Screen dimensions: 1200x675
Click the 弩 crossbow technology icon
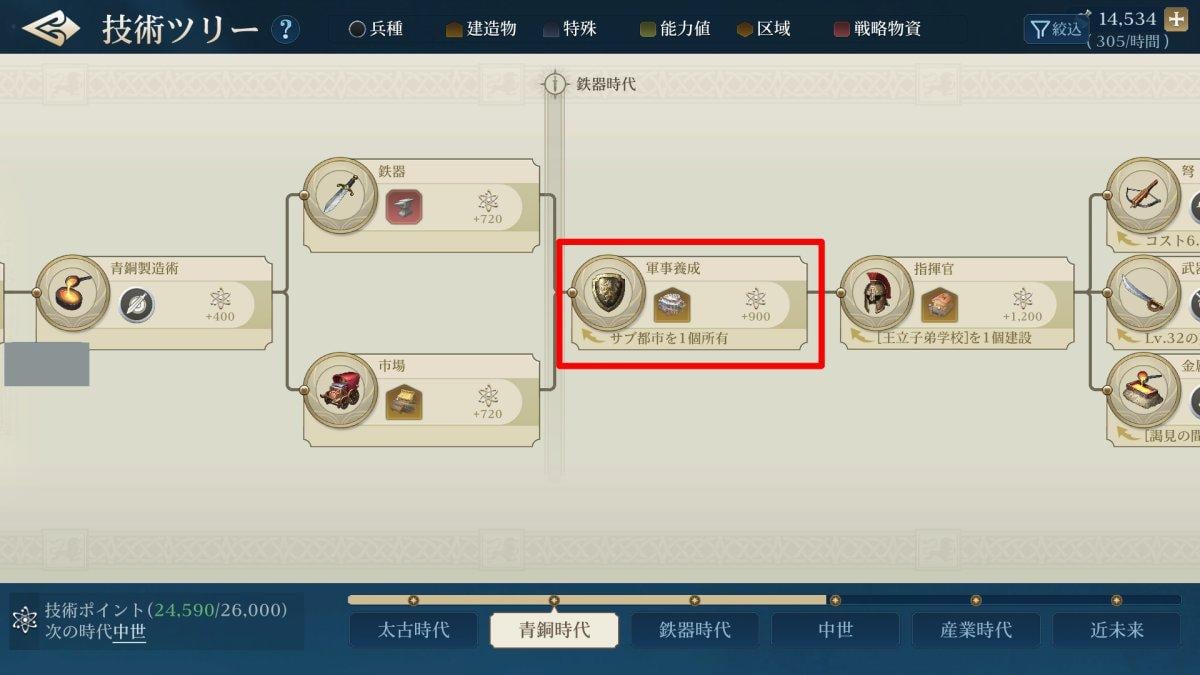(x=1143, y=194)
